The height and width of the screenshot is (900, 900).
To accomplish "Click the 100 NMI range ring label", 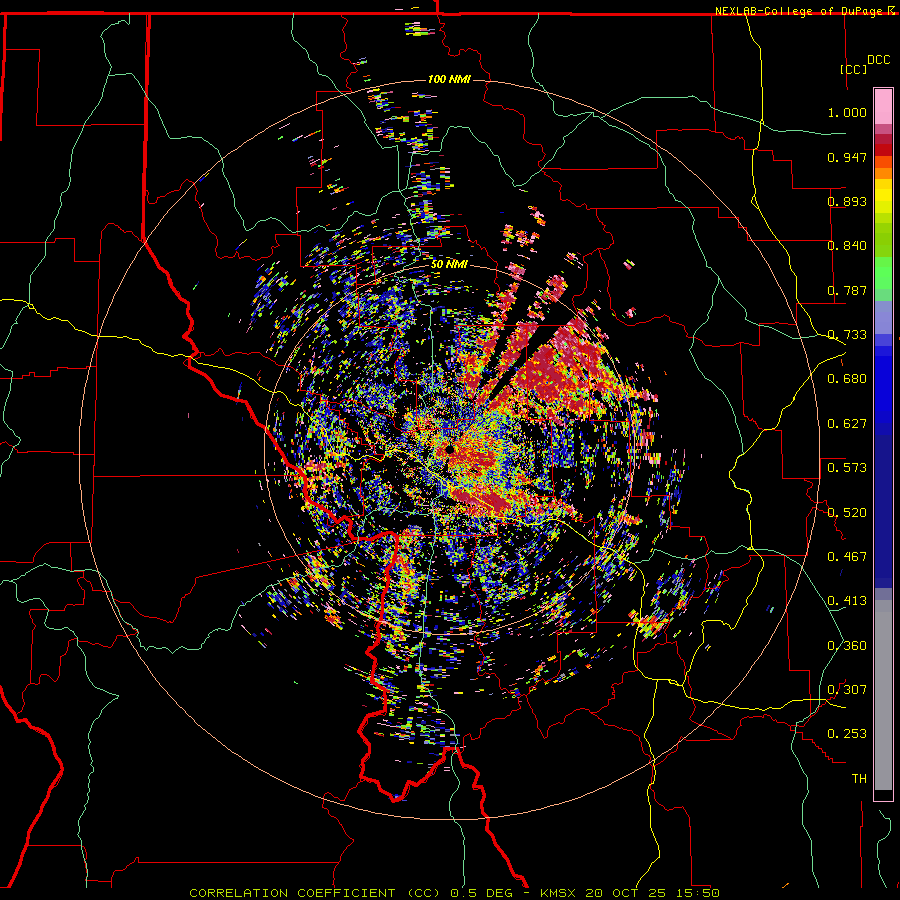I will [x=449, y=79].
